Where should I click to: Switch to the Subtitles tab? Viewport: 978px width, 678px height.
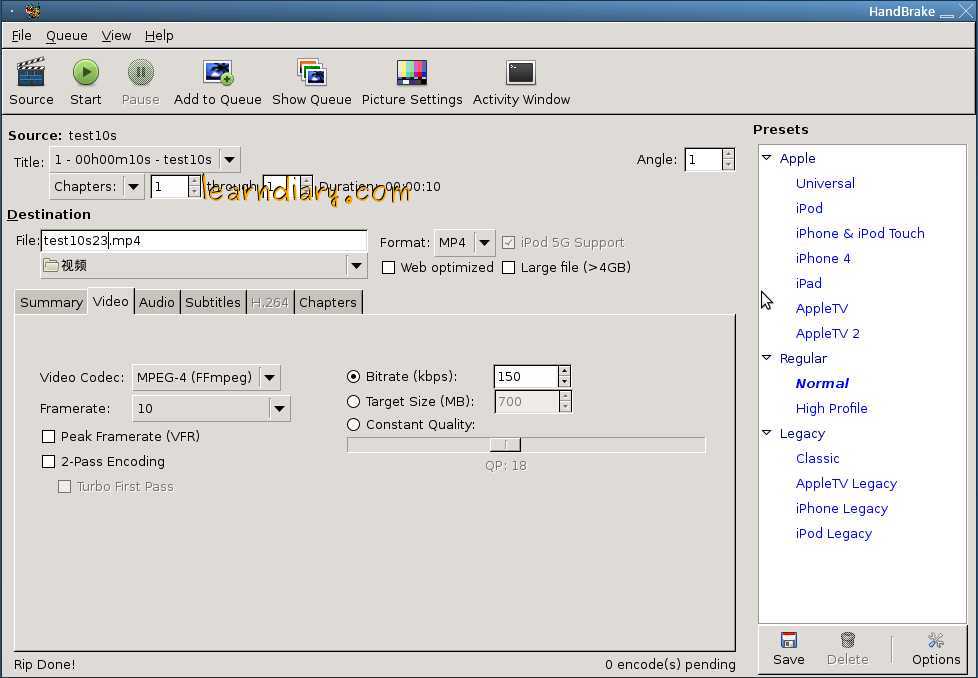click(x=213, y=303)
